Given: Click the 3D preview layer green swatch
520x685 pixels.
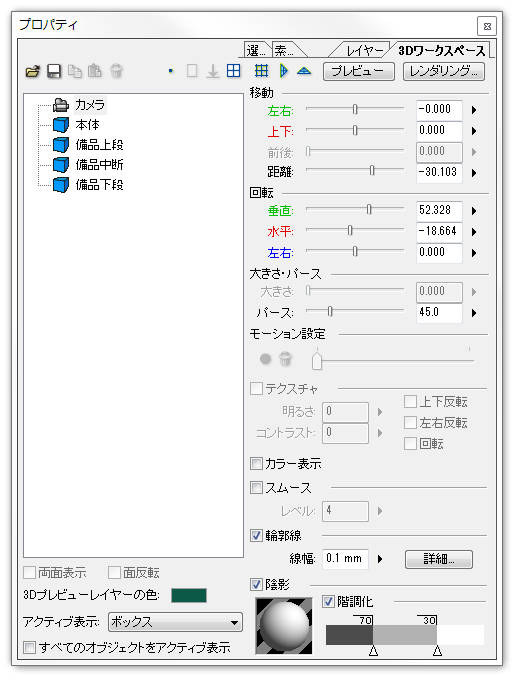Looking at the screenshot, I should [x=189, y=595].
